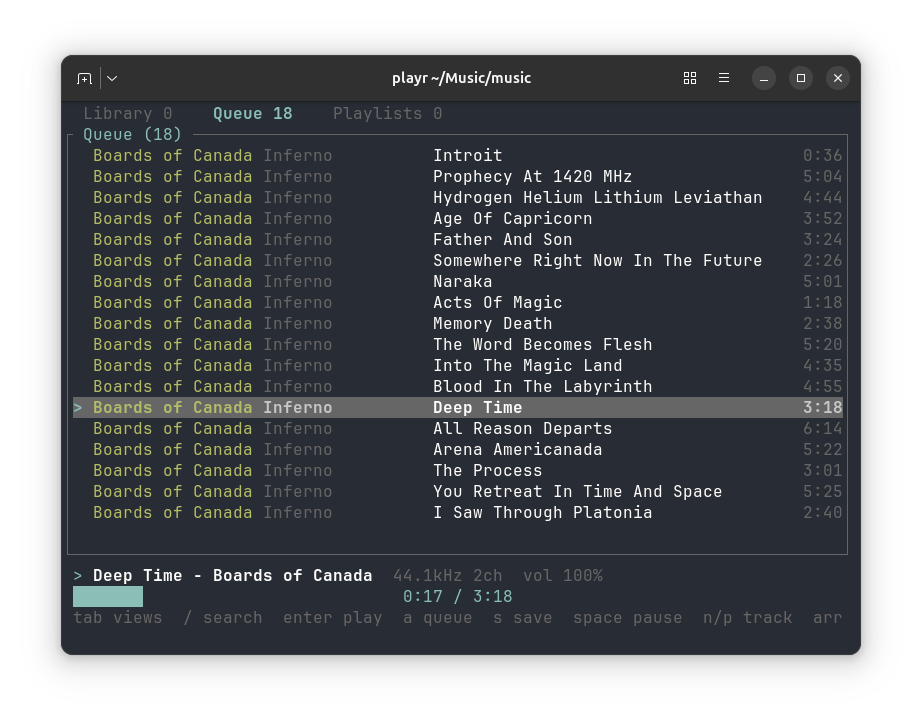
Task: Click the '/ search' hint
Action: (x=223, y=618)
